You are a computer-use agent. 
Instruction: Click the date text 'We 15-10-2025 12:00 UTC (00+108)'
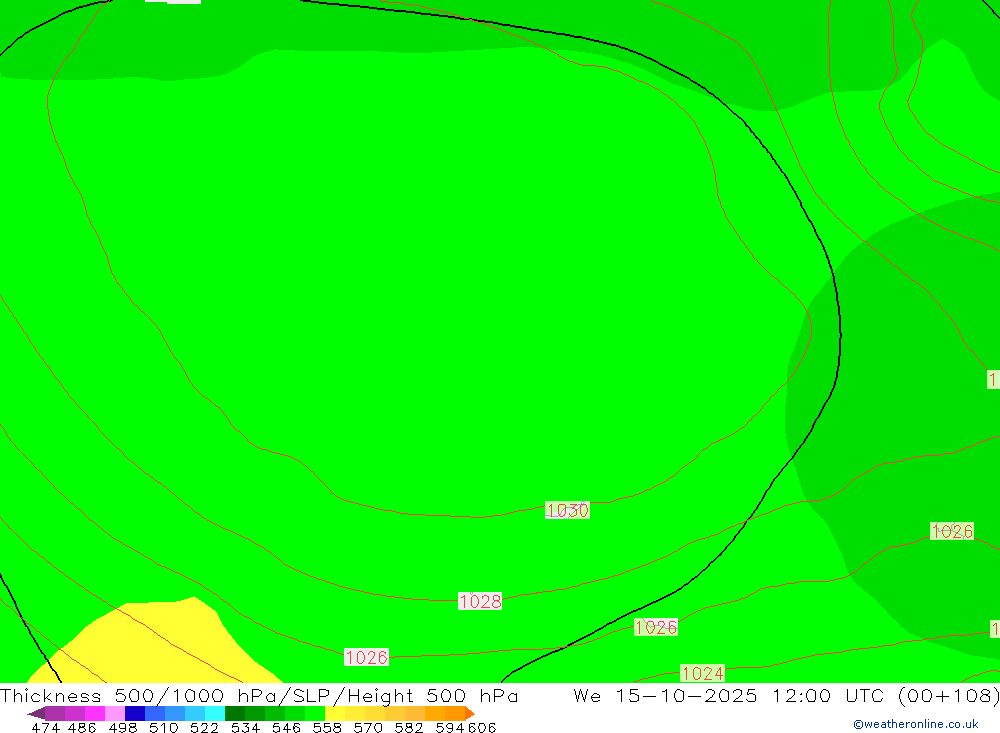pos(786,695)
